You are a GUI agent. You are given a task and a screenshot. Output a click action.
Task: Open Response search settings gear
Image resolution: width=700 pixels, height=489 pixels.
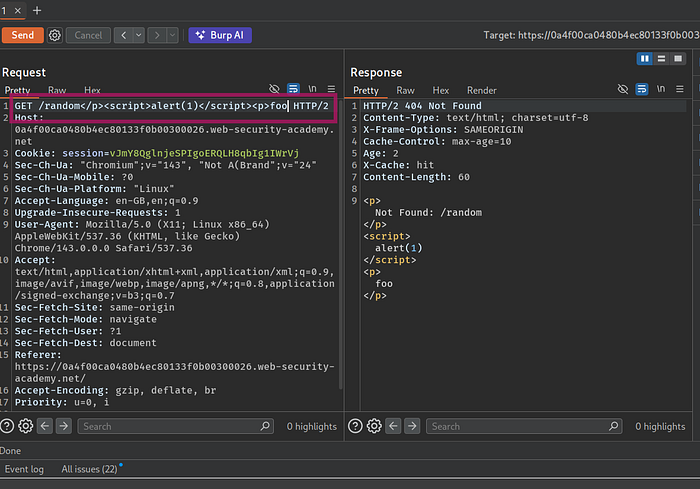coord(374,426)
